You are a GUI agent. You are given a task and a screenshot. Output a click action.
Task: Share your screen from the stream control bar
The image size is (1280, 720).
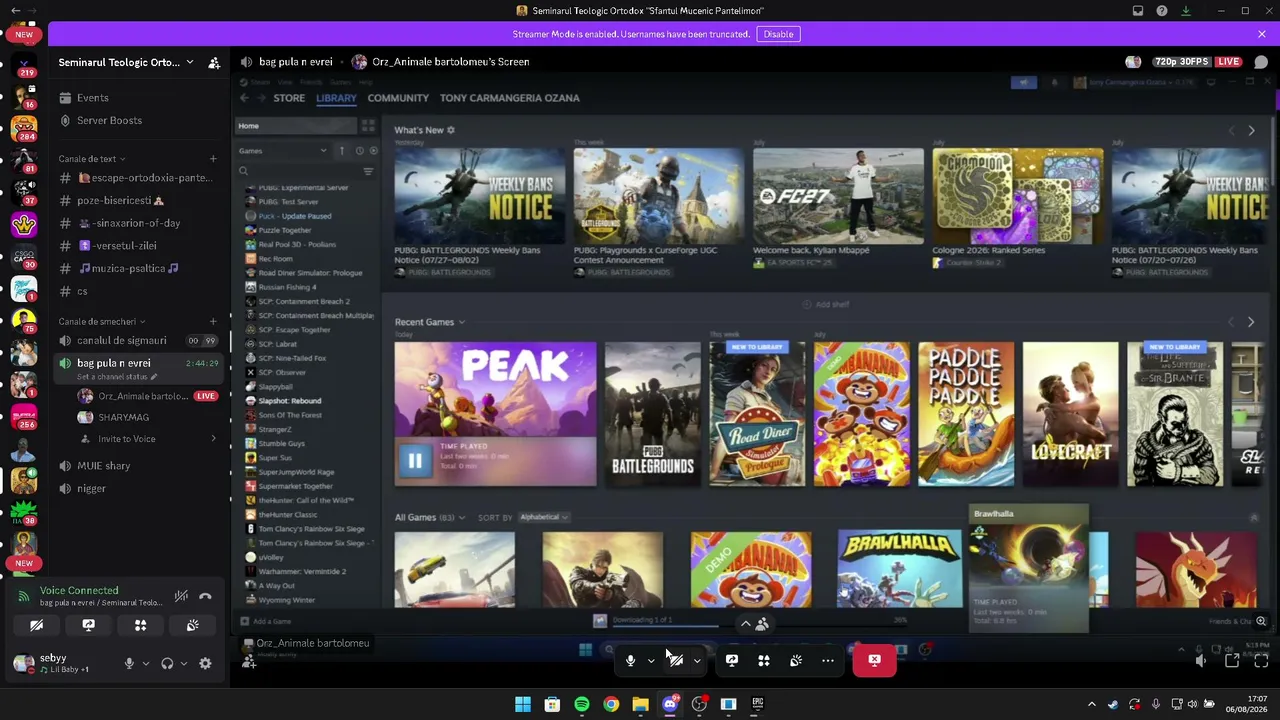732,661
